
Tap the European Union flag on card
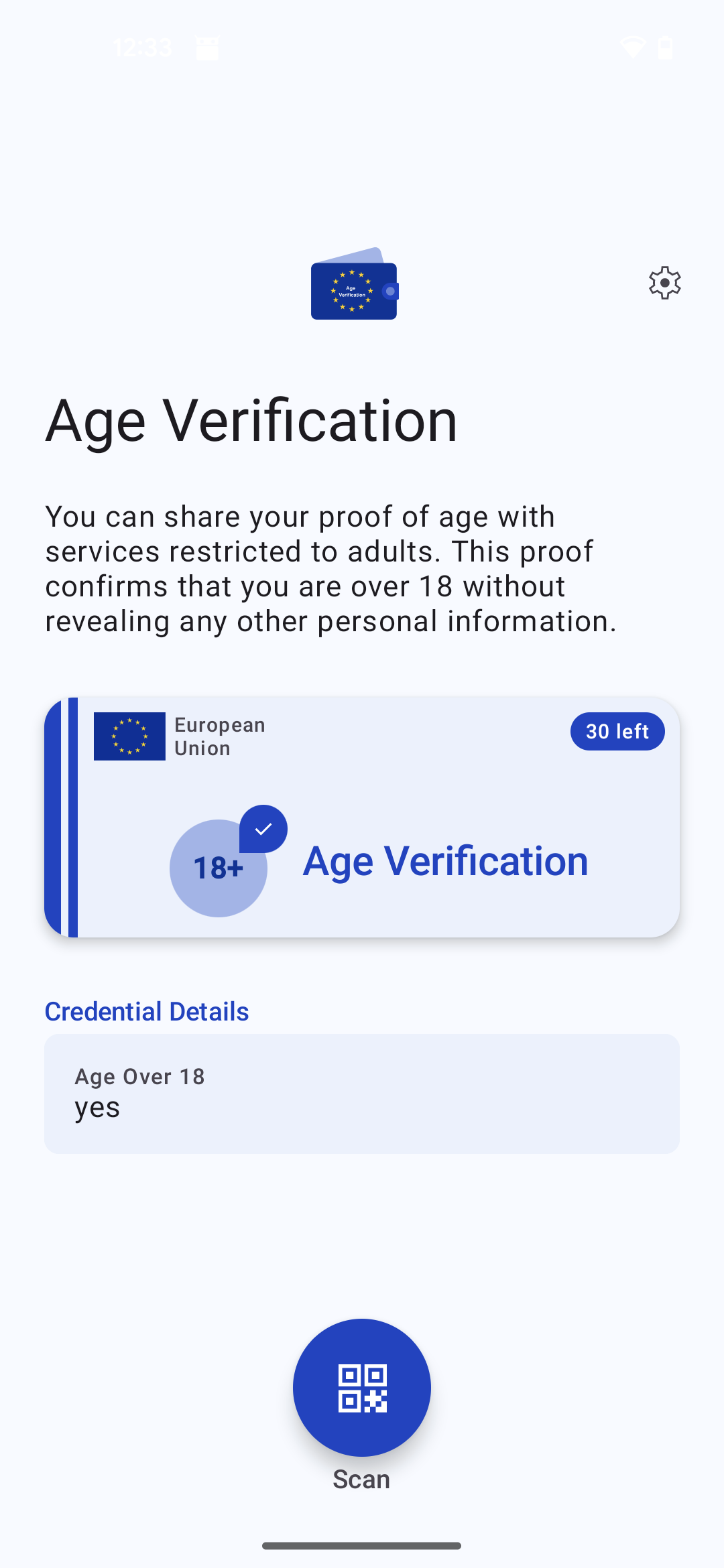[129, 736]
